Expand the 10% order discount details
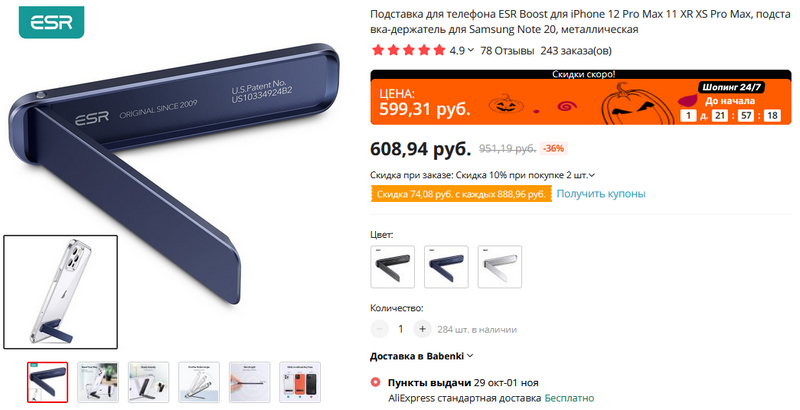The image size is (800, 410). pyautogui.click(x=592, y=175)
